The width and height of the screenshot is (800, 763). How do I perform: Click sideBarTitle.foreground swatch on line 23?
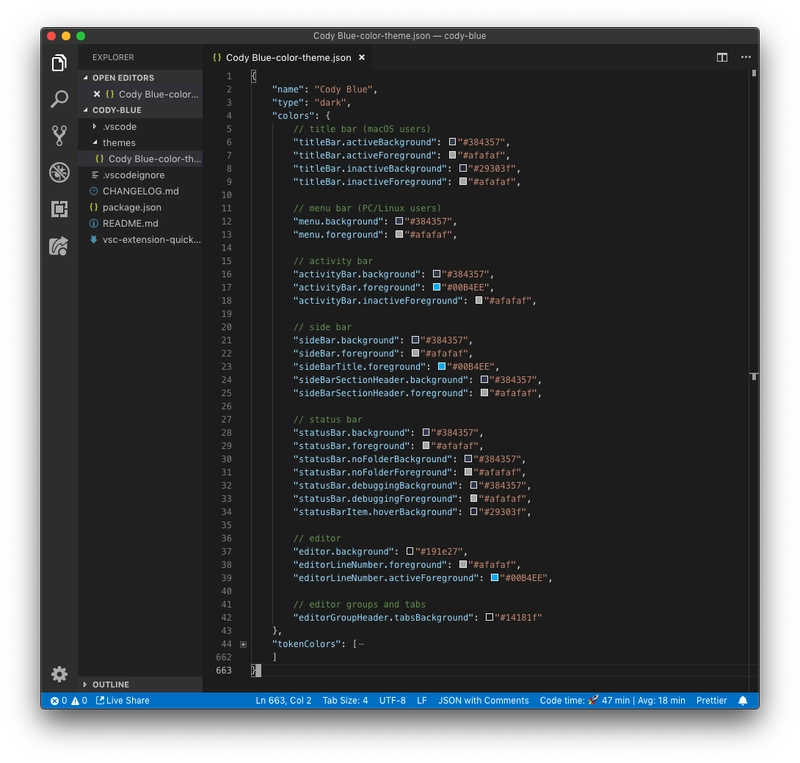click(x=442, y=366)
